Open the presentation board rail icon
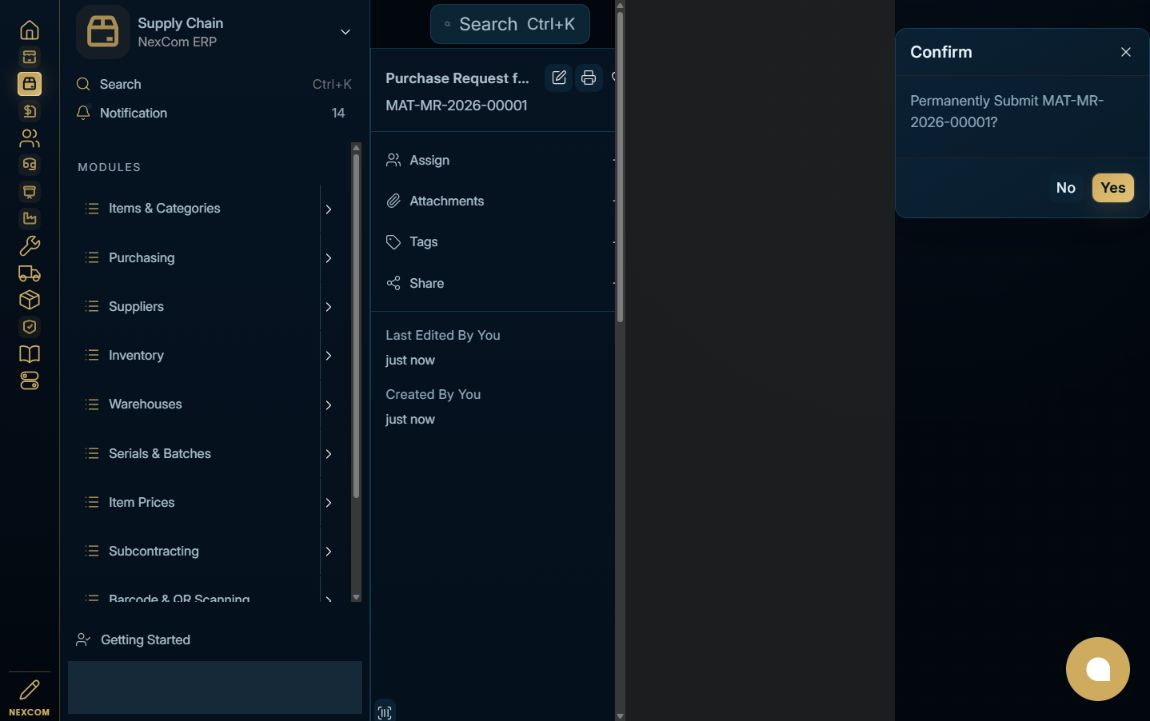This screenshot has height=721, width=1150. 29,191
